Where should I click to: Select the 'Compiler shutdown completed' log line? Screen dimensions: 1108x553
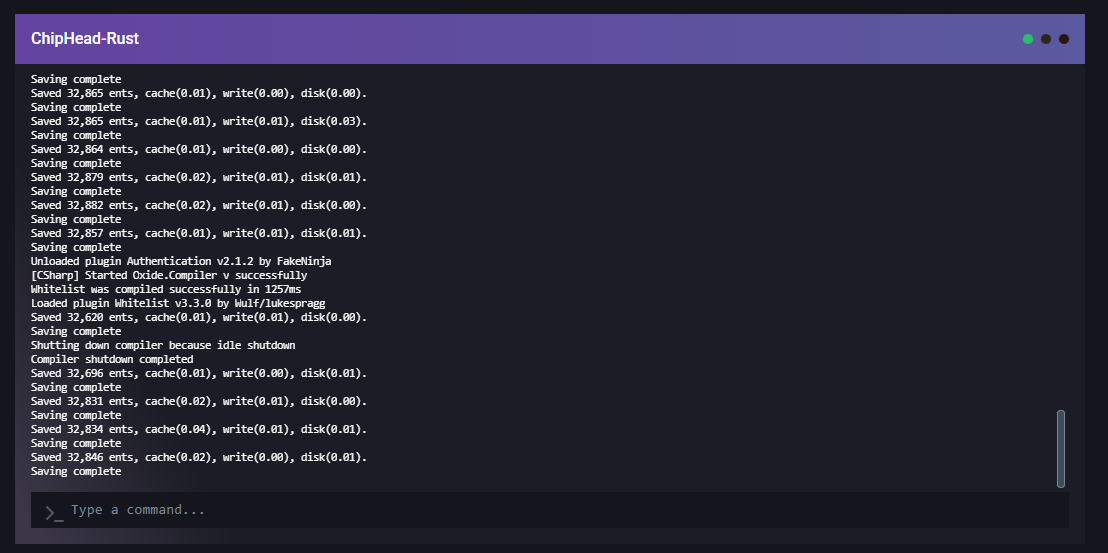[x=112, y=359]
